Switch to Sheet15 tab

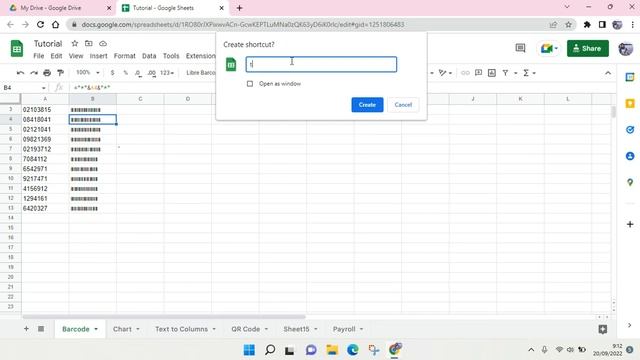click(x=296, y=329)
